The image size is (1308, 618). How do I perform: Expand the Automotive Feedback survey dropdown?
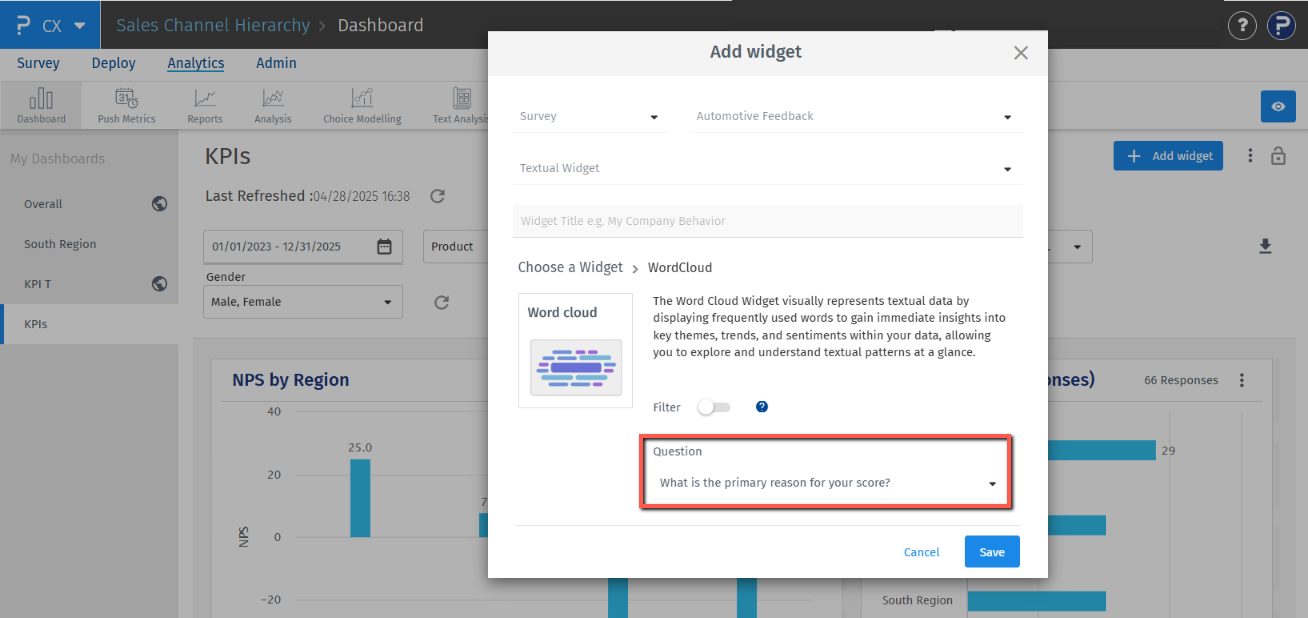coord(855,117)
